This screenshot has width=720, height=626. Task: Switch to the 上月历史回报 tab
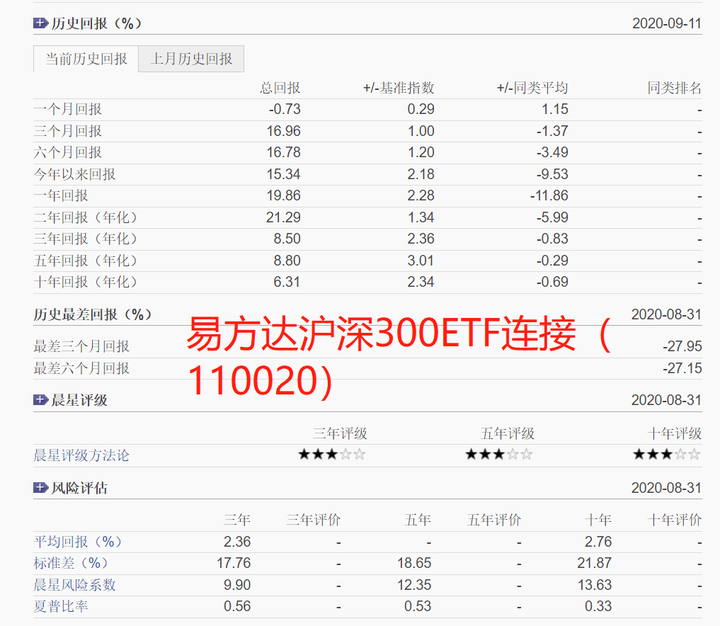tap(191, 59)
